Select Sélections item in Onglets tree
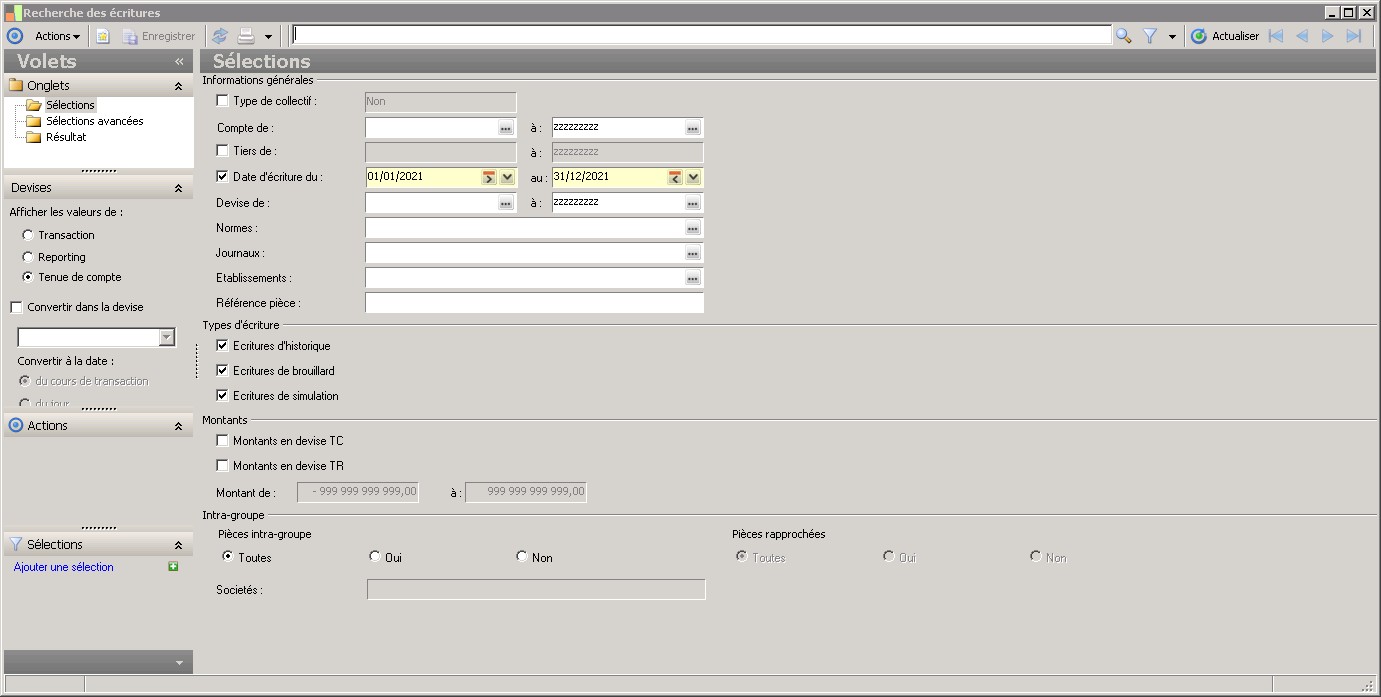Screen dimensions: 1381x697 point(70,105)
